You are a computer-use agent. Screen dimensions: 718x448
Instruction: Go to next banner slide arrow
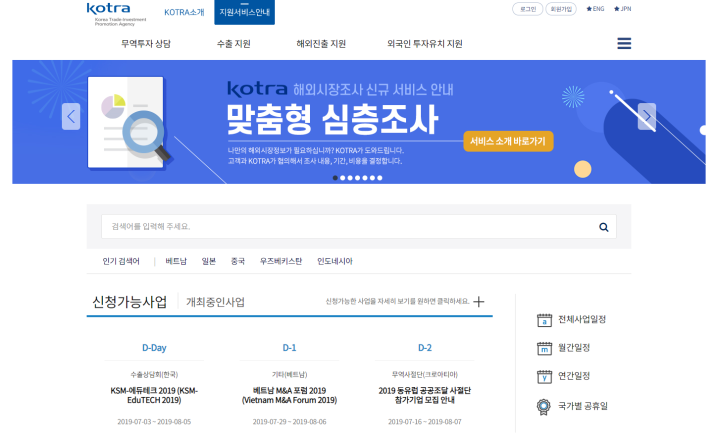(x=647, y=117)
